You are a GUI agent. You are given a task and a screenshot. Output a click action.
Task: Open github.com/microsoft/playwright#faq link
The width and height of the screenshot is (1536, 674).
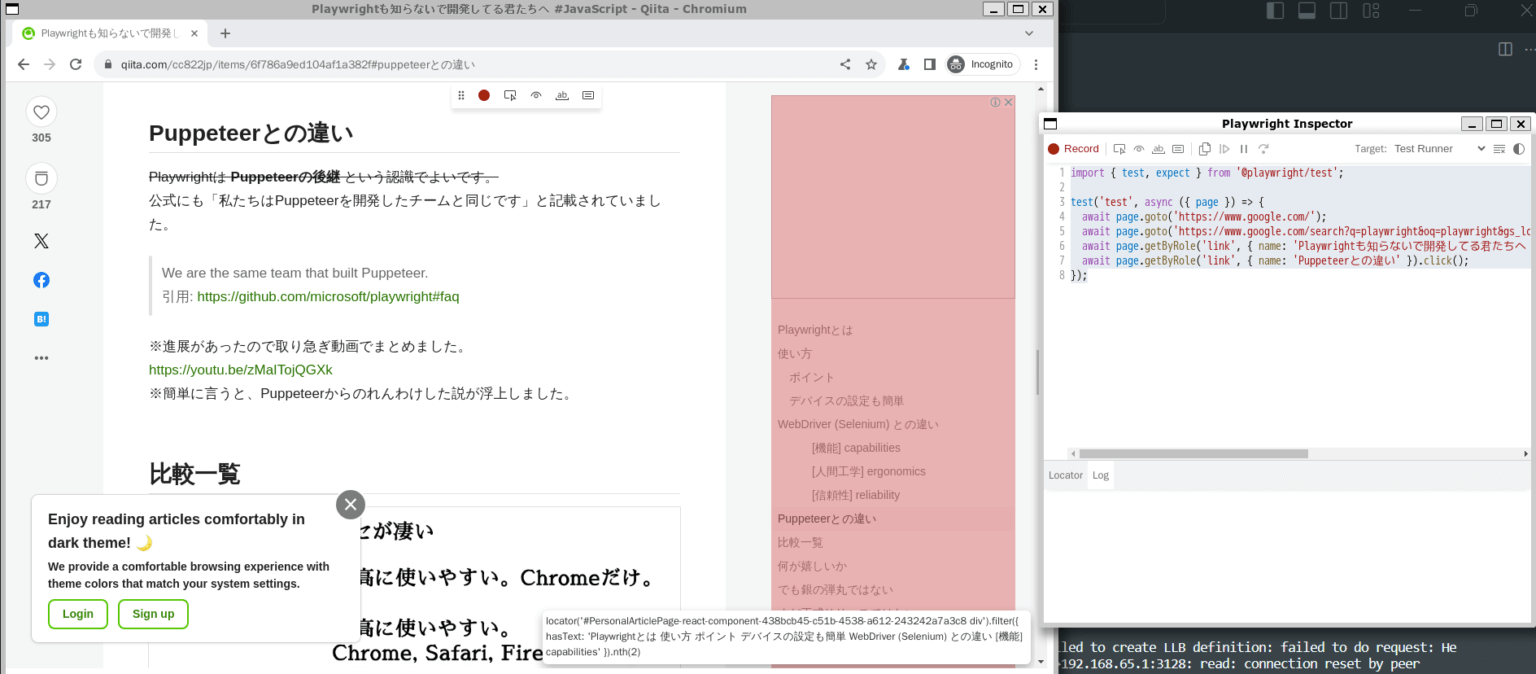[x=328, y=297]
